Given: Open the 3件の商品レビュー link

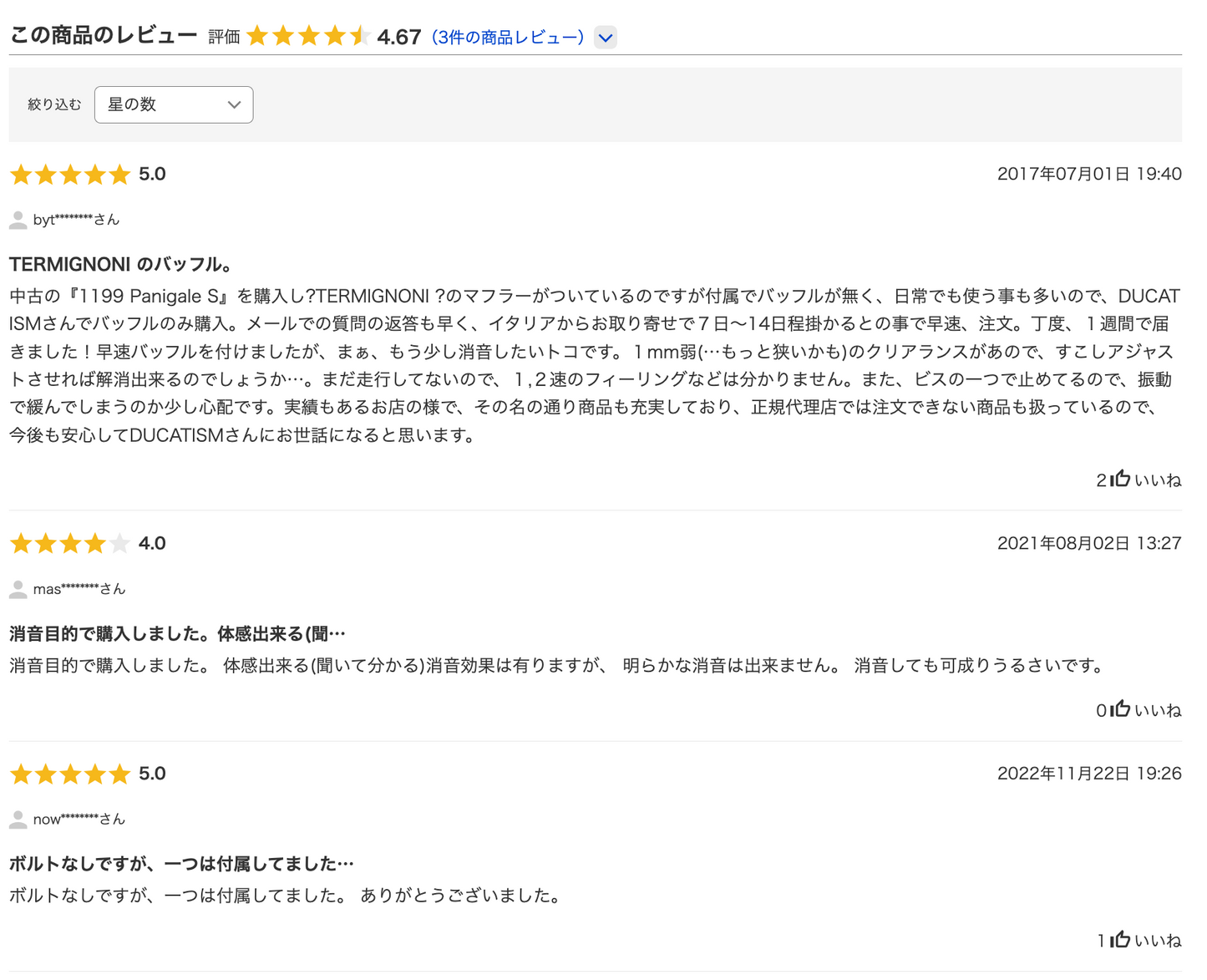Looking at the screenshot, I should [508, 38].
